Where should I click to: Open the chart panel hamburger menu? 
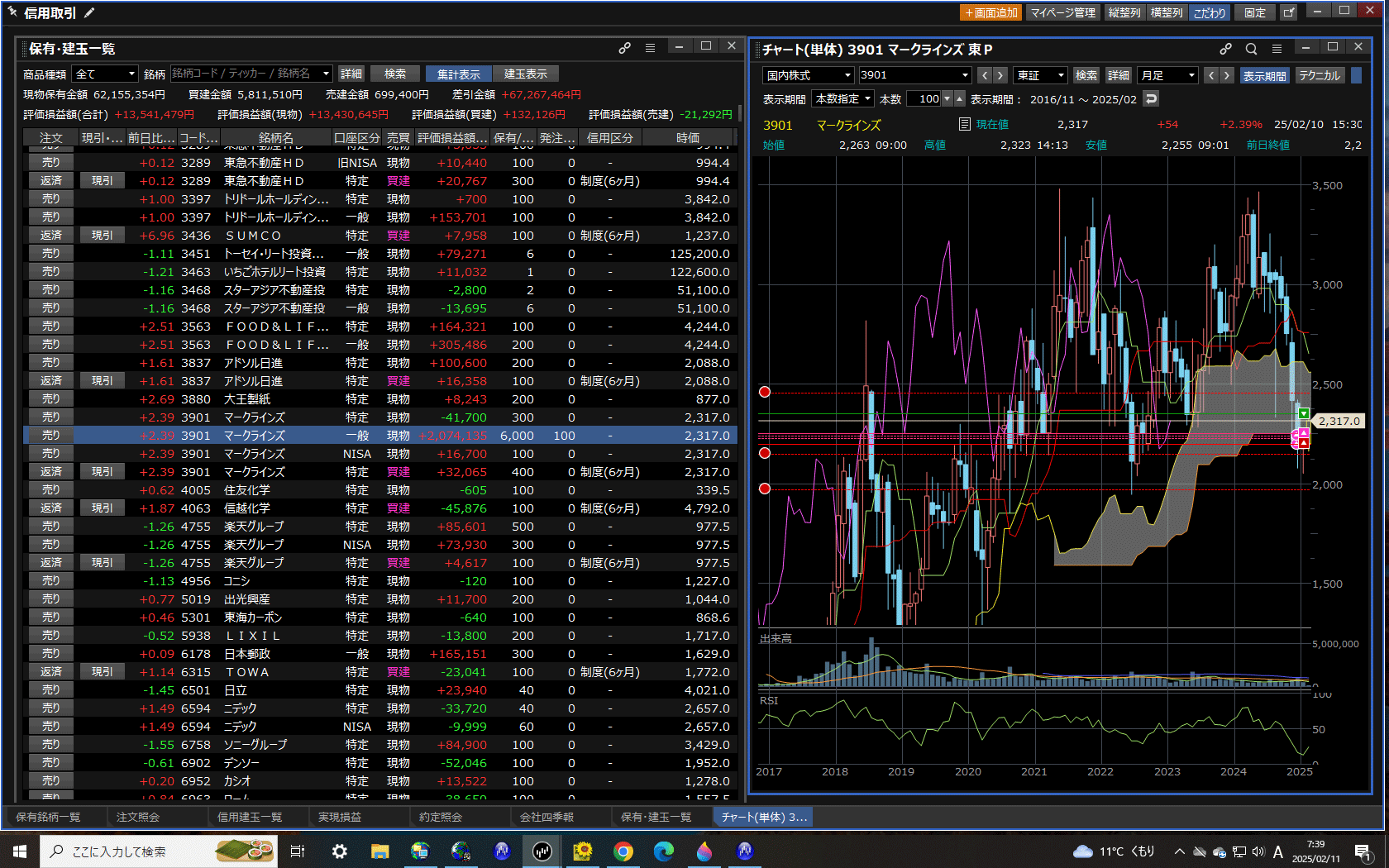click(x=1277, y=49)
